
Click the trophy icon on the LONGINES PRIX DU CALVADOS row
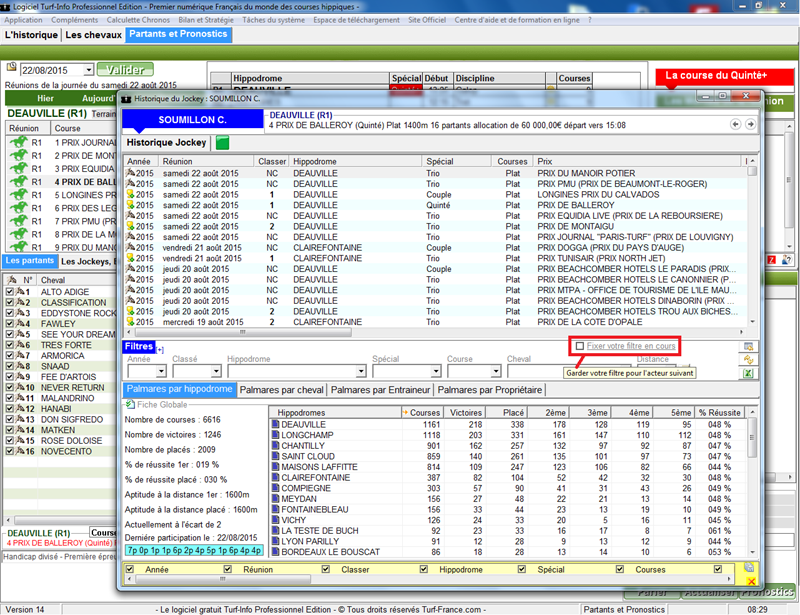130,194
